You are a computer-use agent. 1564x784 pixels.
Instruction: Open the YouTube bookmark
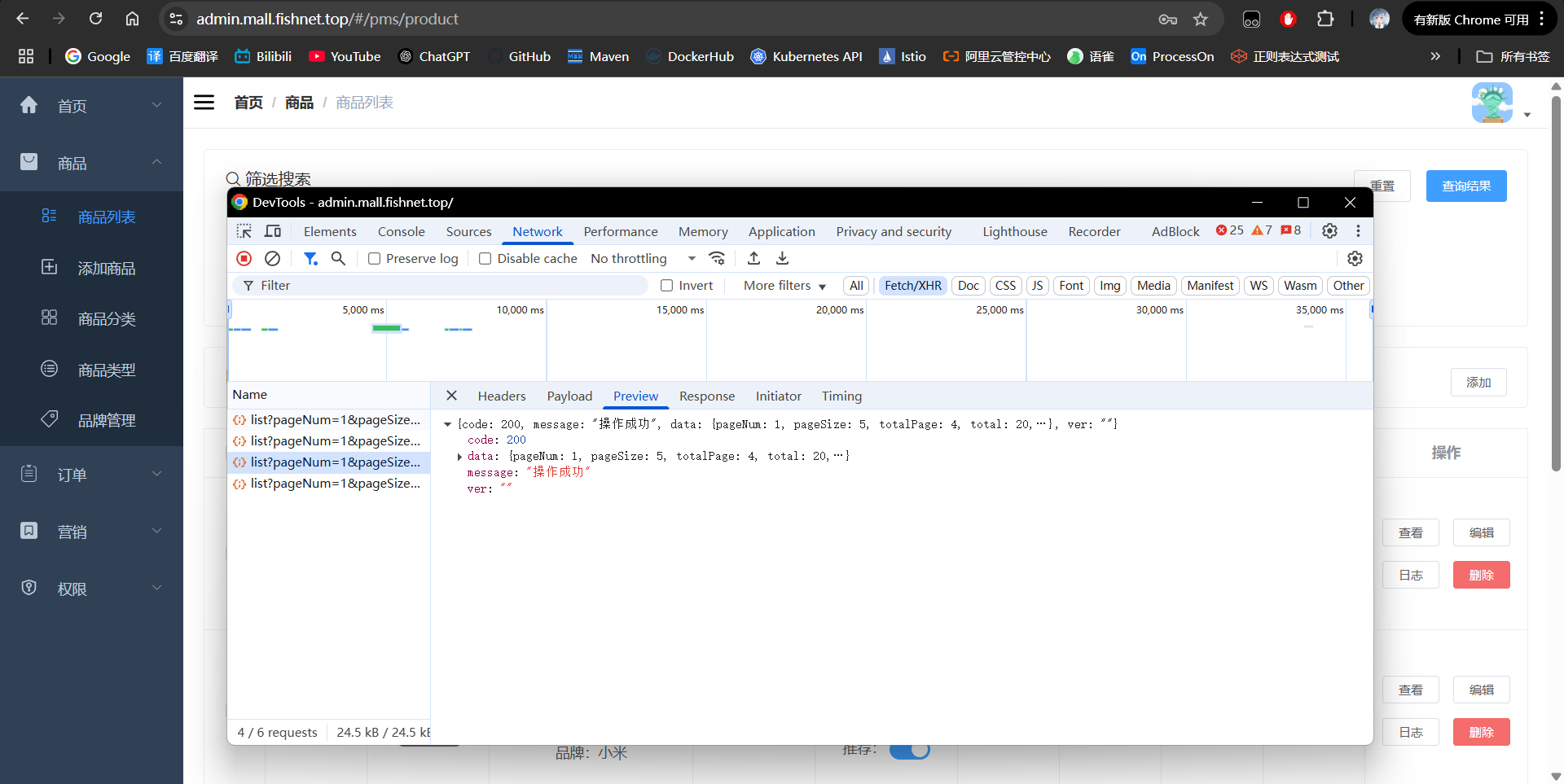pyautogui.click(x=345, y=56)
